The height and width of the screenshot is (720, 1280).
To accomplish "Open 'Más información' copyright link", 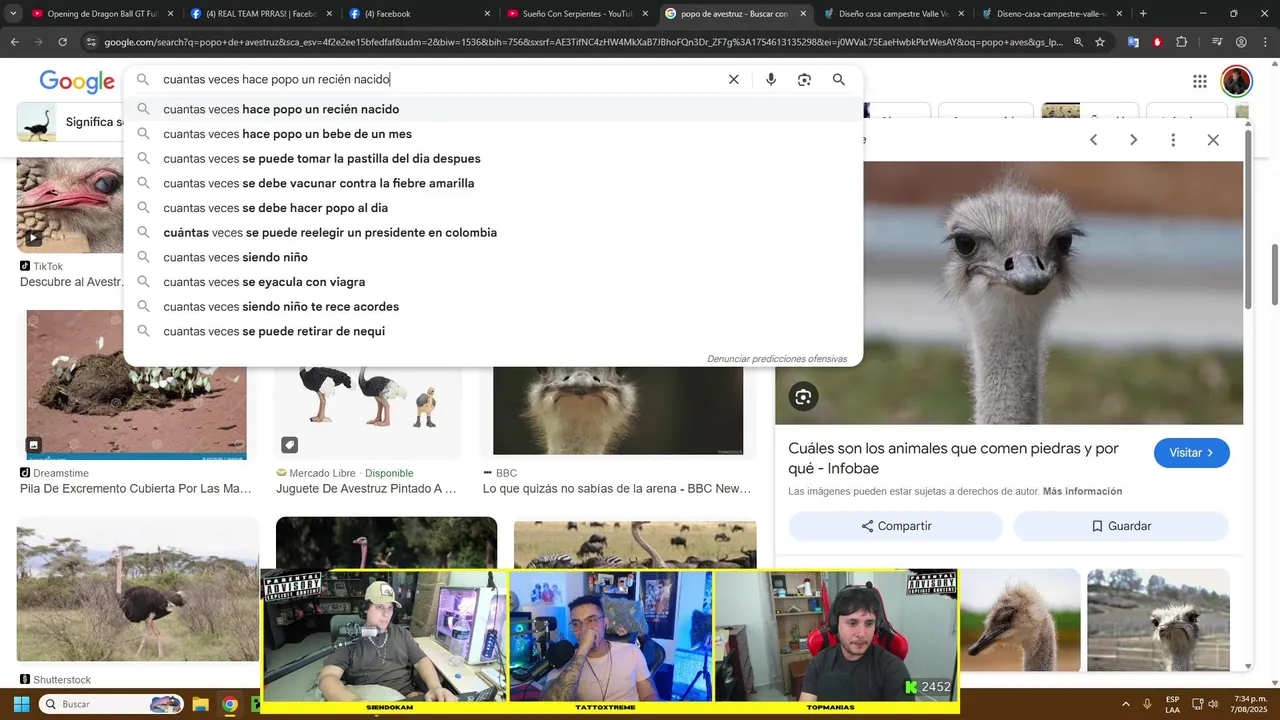I will (1082, 491).
